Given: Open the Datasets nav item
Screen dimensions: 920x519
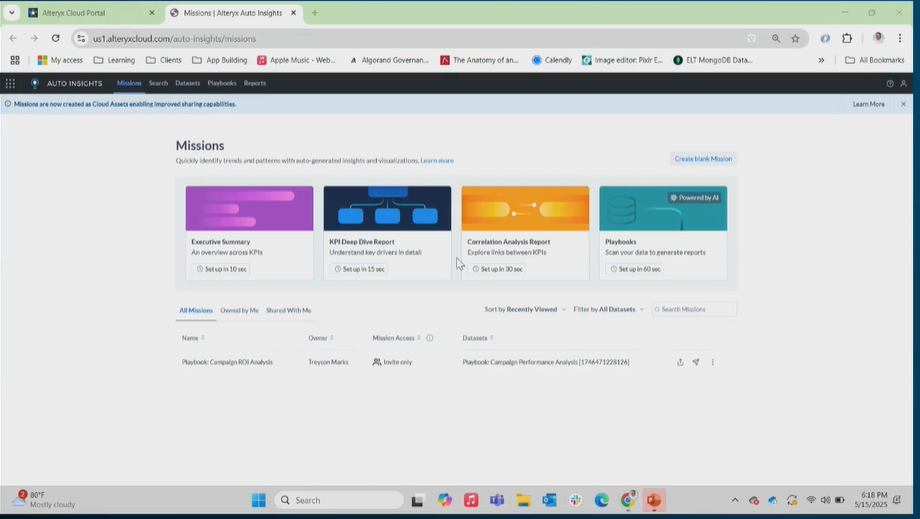Looking at the screenshot, I should coord(188,83).
